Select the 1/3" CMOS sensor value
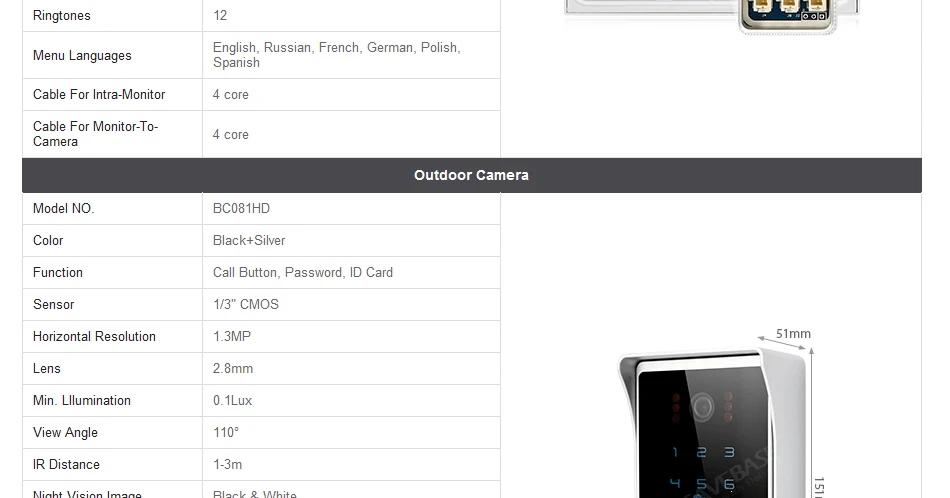Screen dimensions: 950x498 tap(245, 305)
